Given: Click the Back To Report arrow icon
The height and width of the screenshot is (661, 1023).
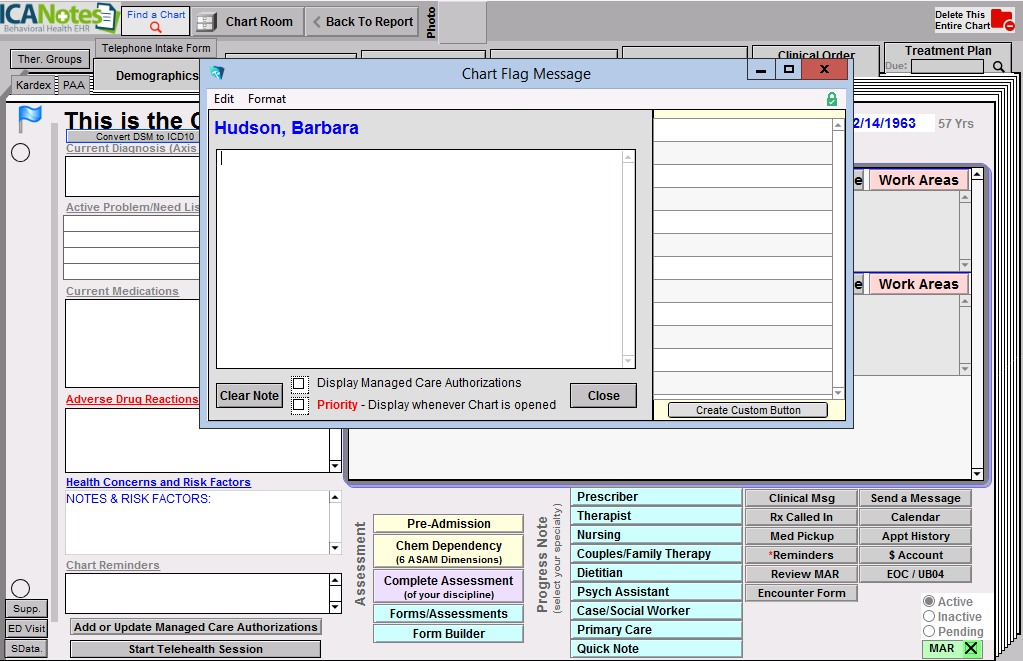Looking at the screenshot, I should [316, 22].
